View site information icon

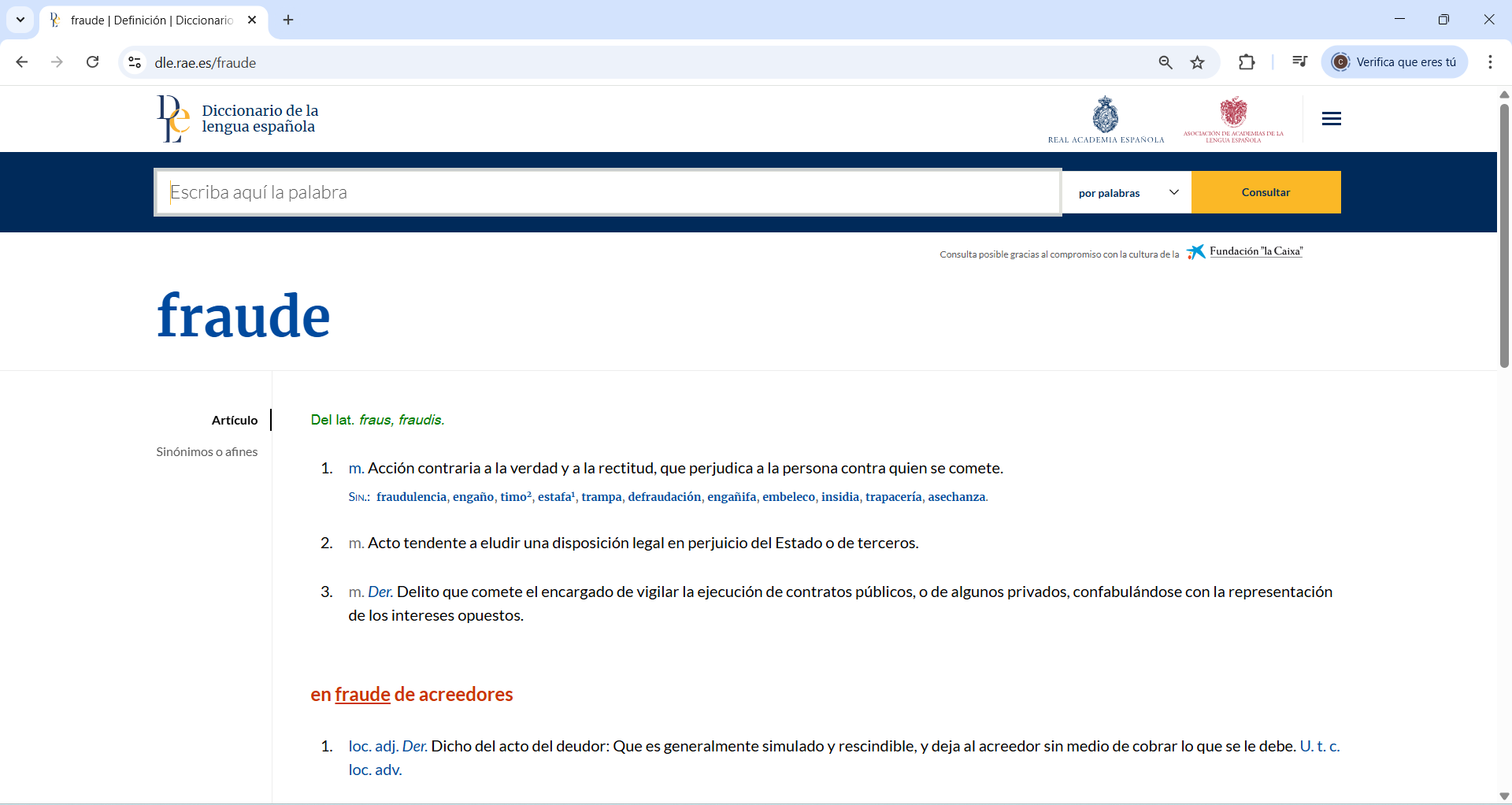tap(135, 62)
